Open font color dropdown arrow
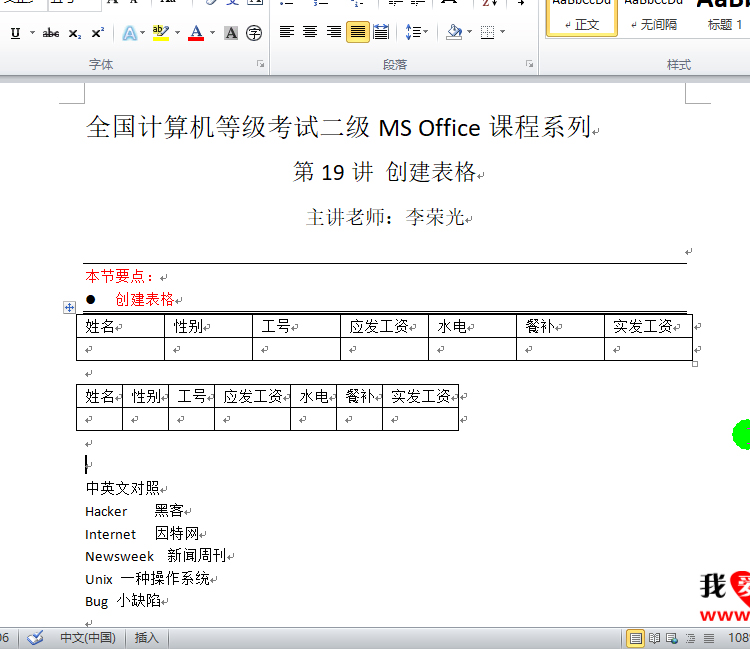750x649 pixels. 212,33
